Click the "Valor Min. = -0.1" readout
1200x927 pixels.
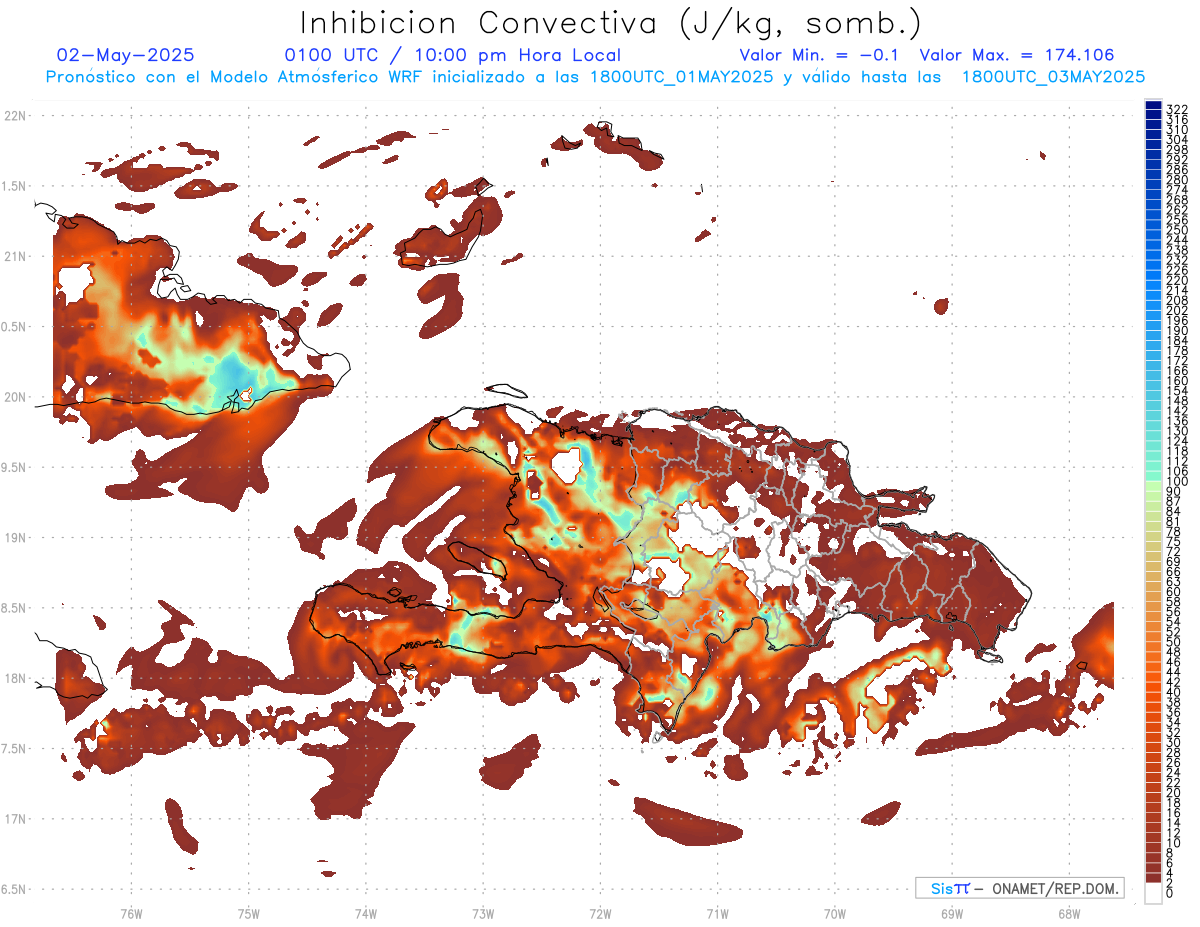click(x=820, y=55)
